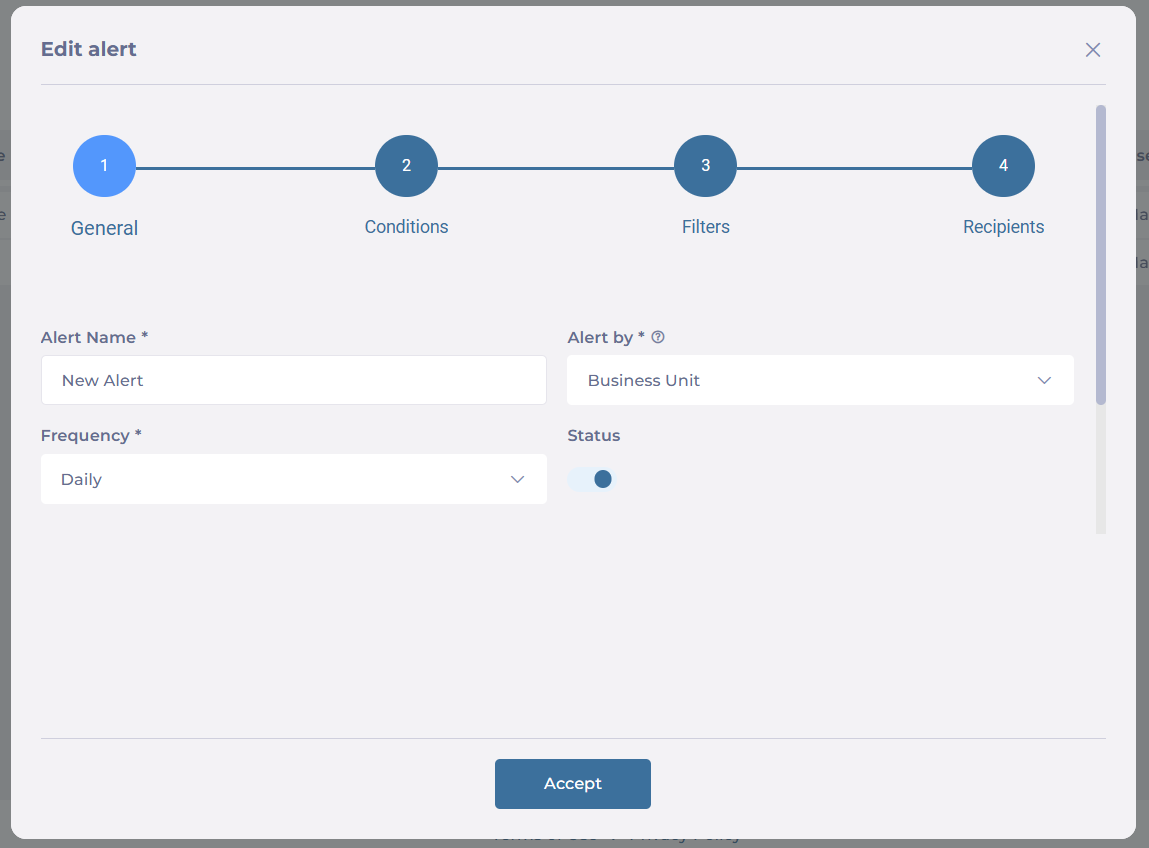Toggle the Status switch
The height and width of the screenshot is (848, 1149).
[x=592, y=479]
